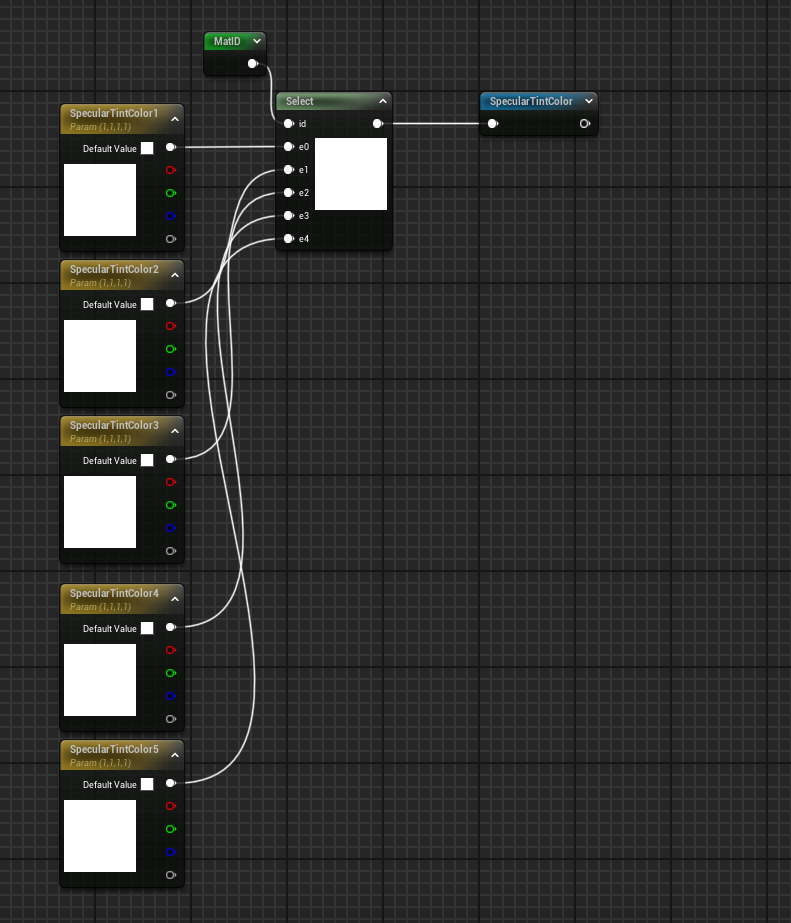Click red channel pin of SpecularTintColor1
This screenshot has width=791, height=923.
coord(170,170)
